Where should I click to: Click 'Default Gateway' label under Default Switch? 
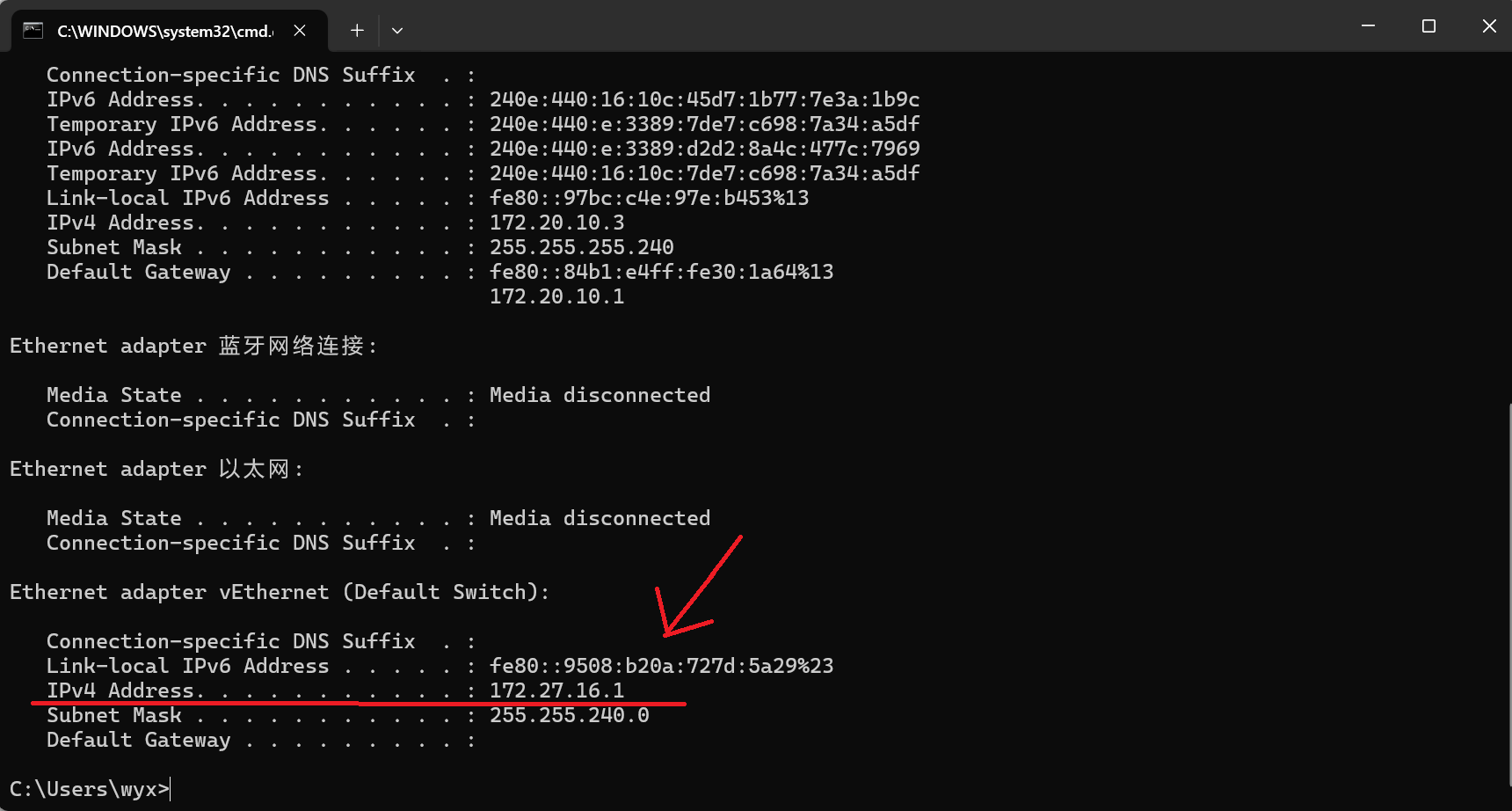(138, 740)
